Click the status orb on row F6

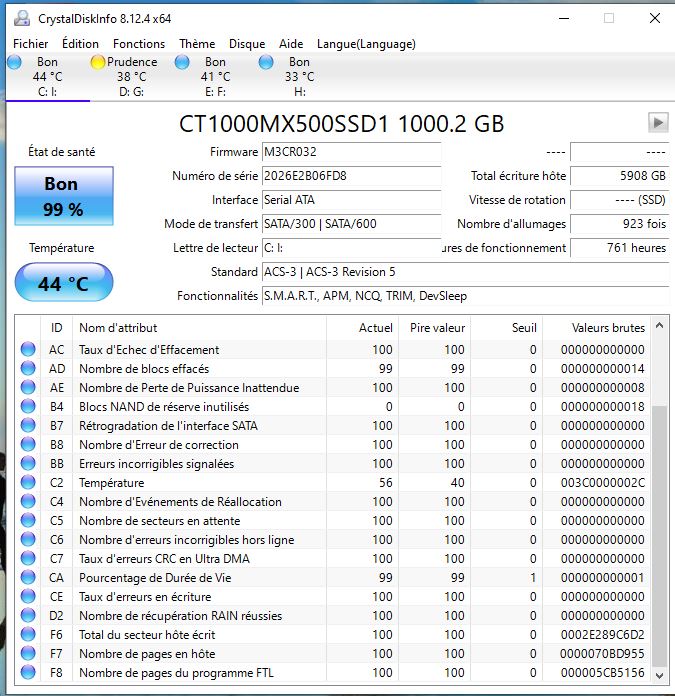coord(28,635)
